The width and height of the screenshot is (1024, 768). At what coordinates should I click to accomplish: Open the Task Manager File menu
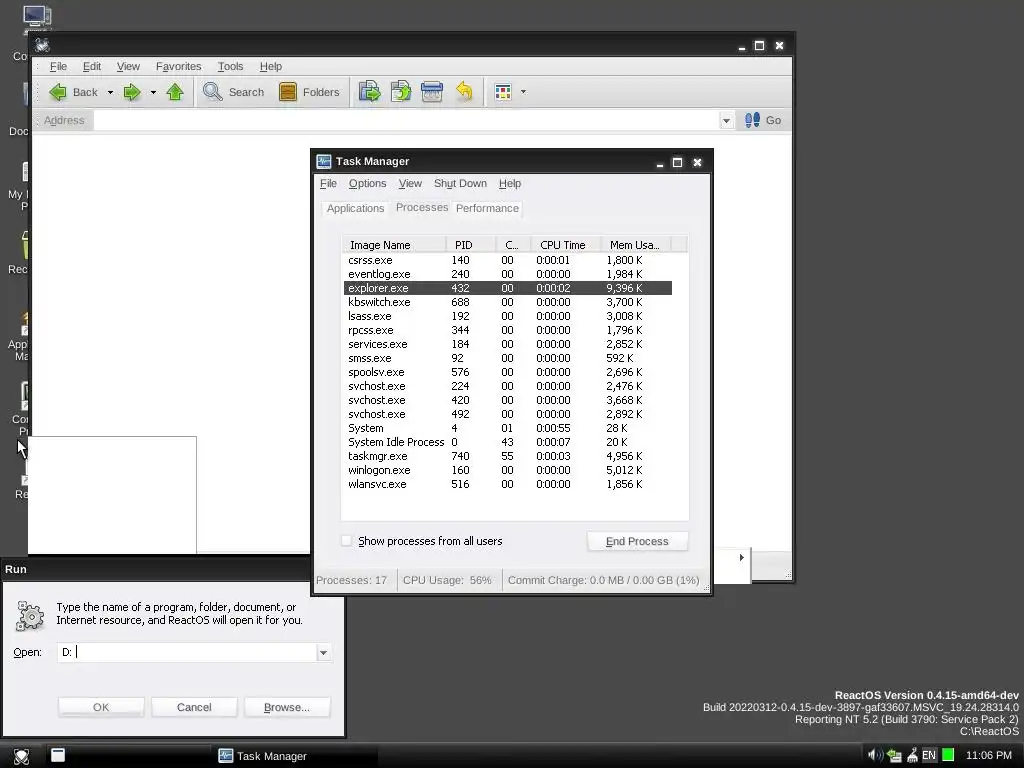[x=328, y=184]
